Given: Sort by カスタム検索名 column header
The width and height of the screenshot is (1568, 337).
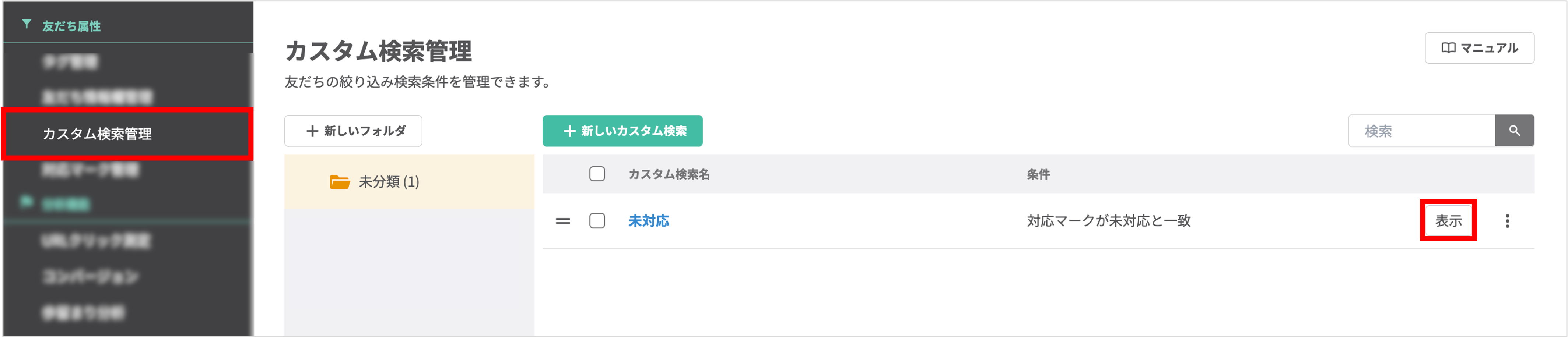Looking at the screenshot, I should [669, 175].
